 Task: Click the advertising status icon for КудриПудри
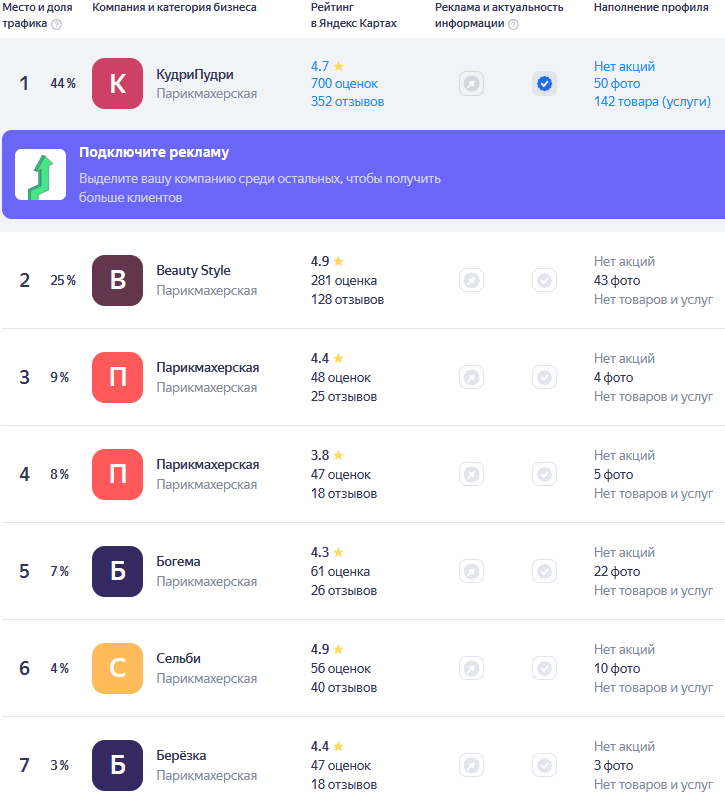pos(471,84)
